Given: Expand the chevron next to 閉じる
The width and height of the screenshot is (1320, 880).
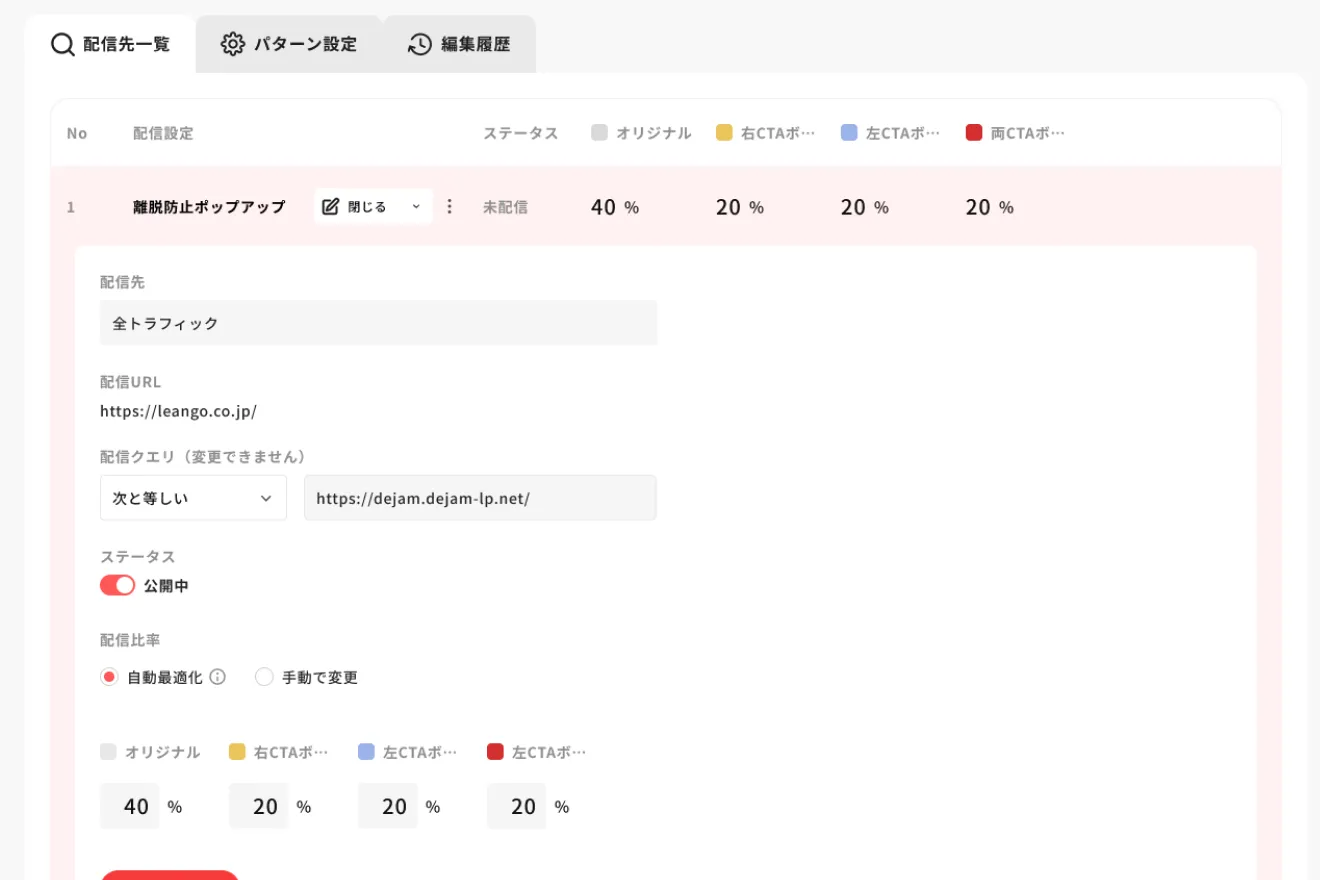Looking at the screenshot, I should click(x=416, y=207).
